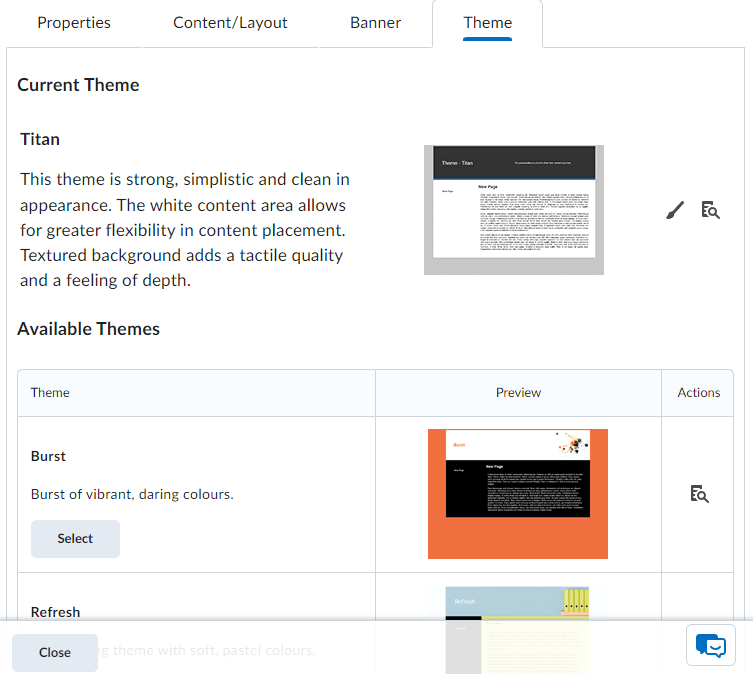Open the chat bubble icon
The image size is (753, 674).
tap(711, 645)
